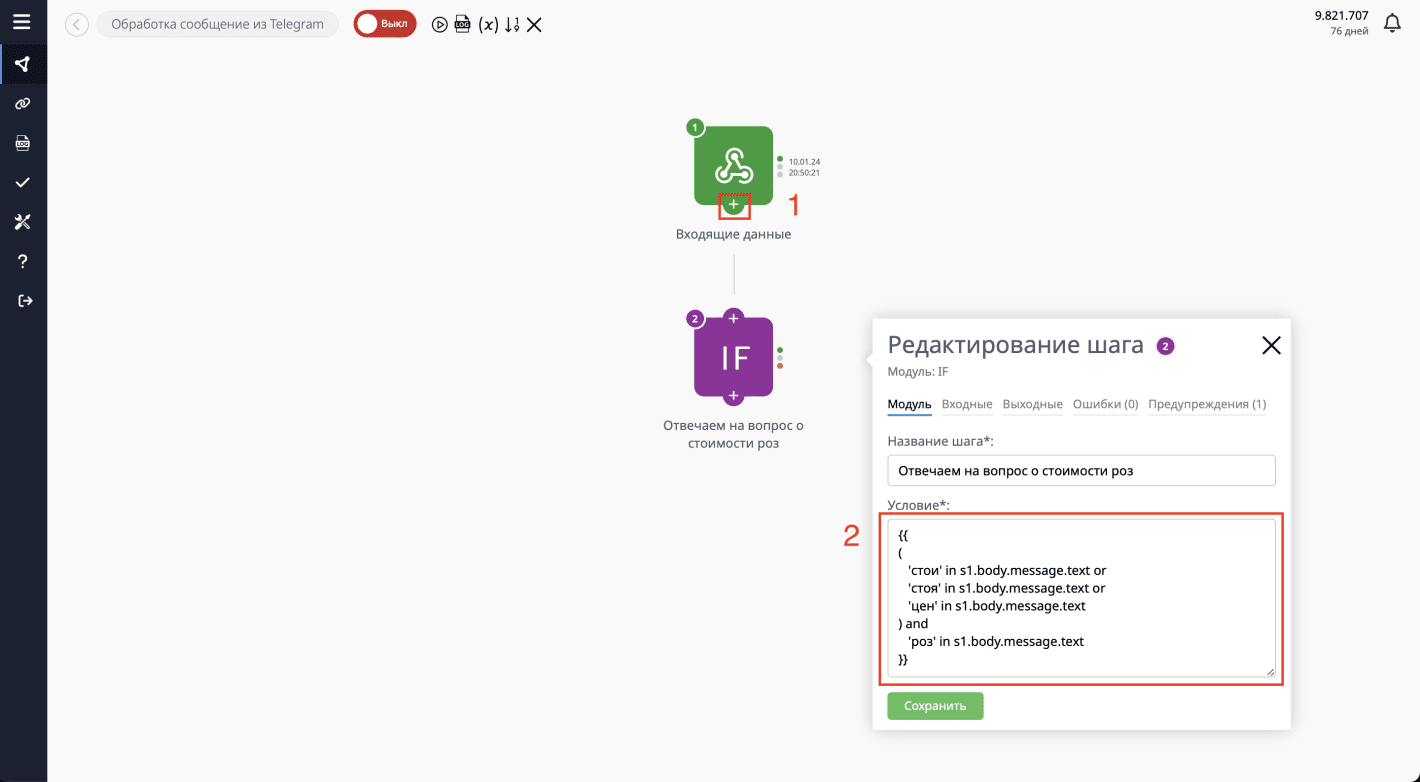This screenshot has width=1420, height=782.
Task: Enable the scenario with the Выкл toggle
Action: (x=384, y=23)
